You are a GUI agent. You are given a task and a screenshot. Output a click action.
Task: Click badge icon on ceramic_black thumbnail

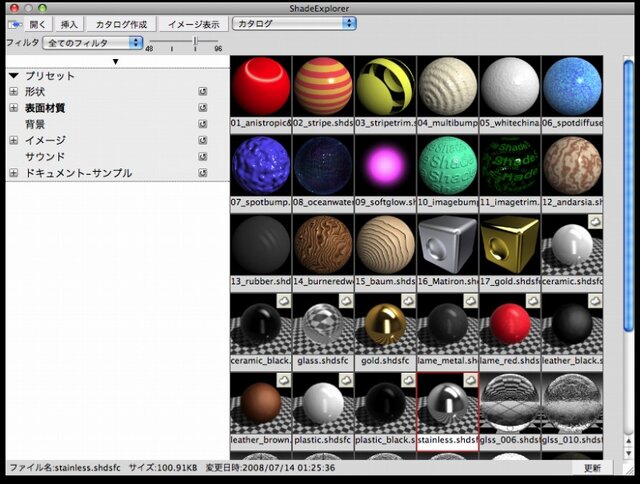(x=284, y=301)
